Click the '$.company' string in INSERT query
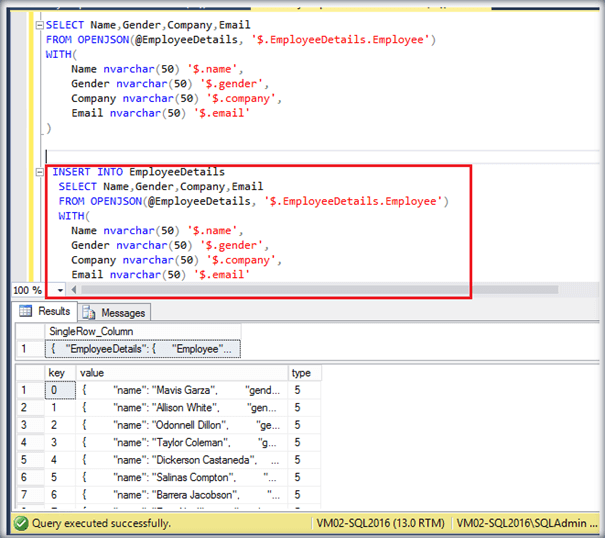The width and height of the screenshot is (605, 538). coord(241,261)
